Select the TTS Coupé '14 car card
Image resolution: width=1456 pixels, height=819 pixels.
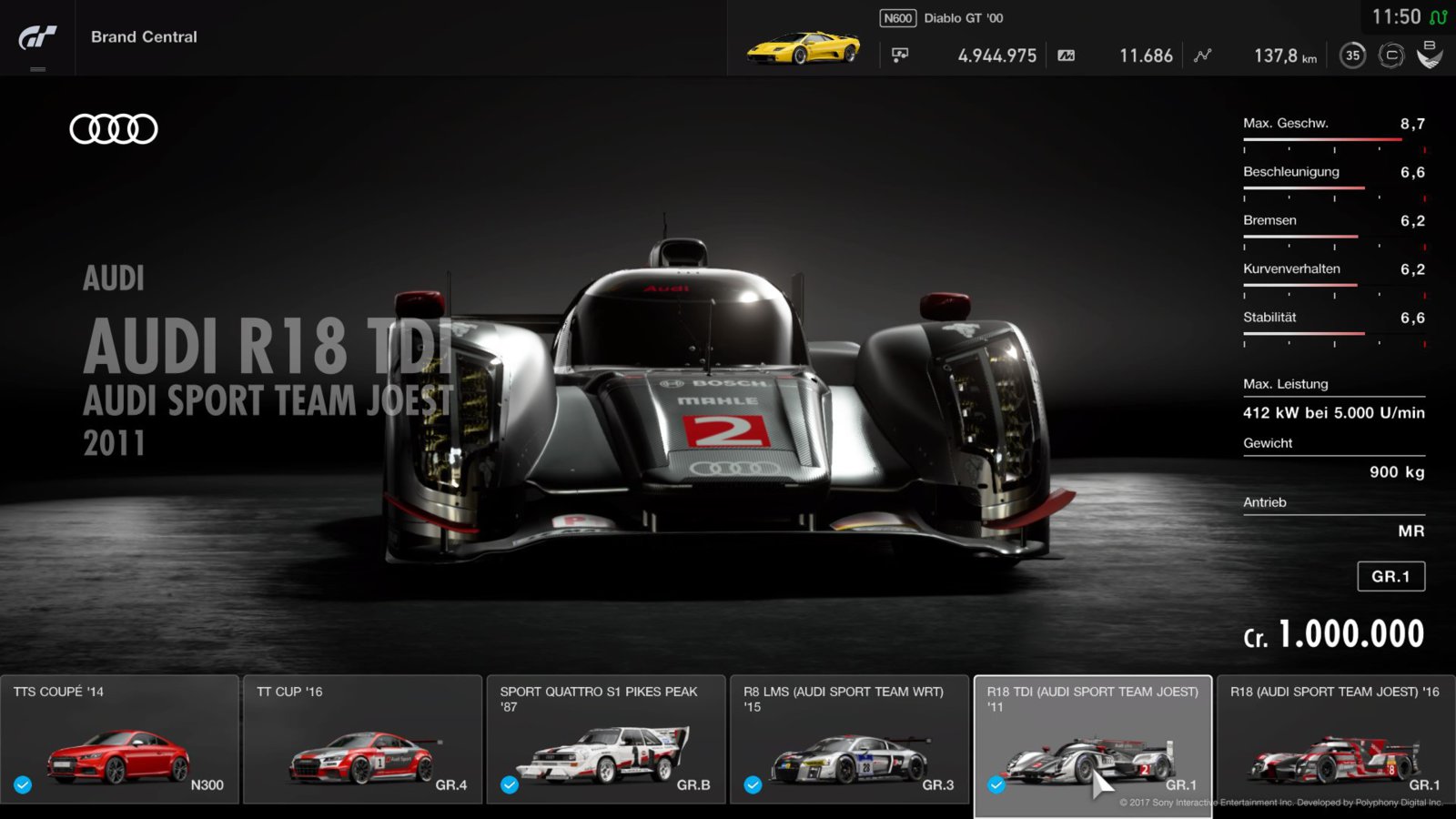119,739
